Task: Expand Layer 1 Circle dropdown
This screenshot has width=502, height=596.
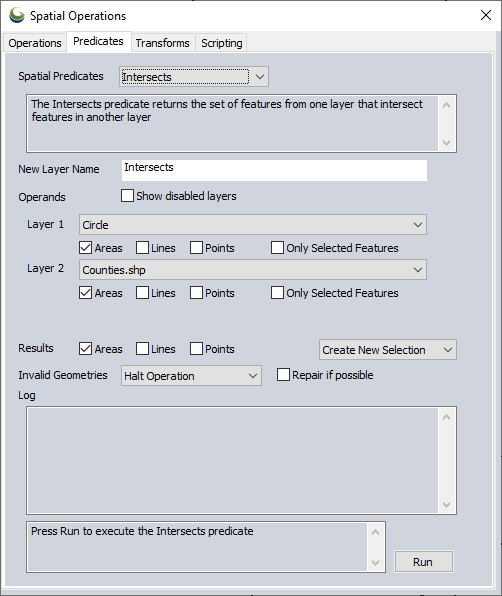Action: tap(253, 225)
